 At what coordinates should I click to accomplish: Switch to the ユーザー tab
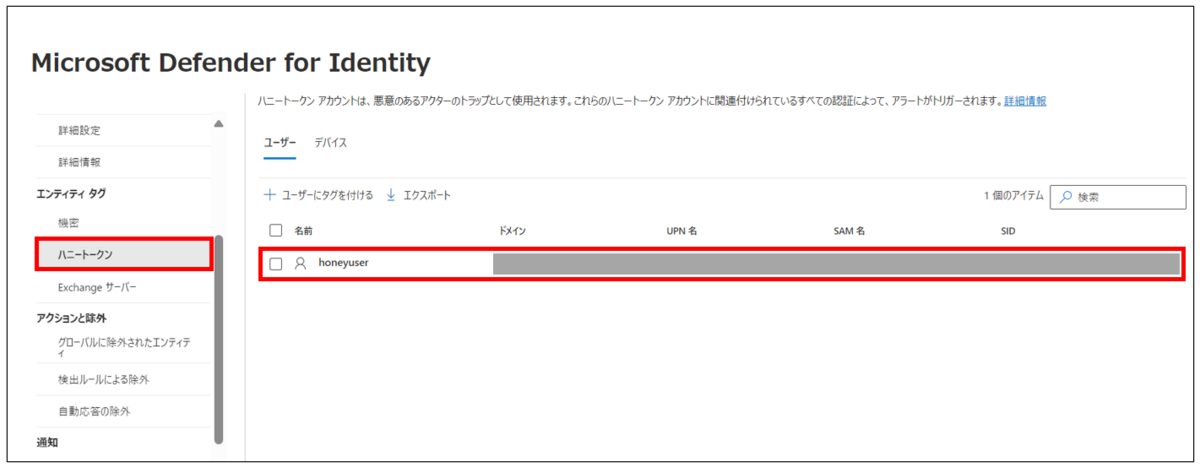pos(280,143)
